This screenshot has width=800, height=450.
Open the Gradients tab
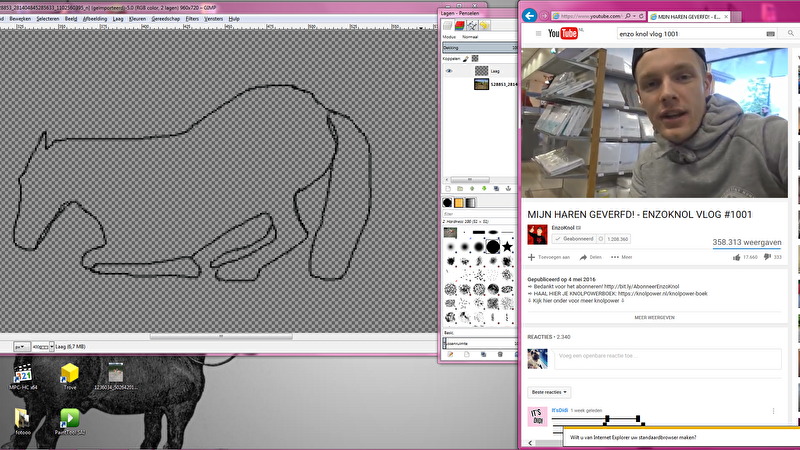(470, 203)
